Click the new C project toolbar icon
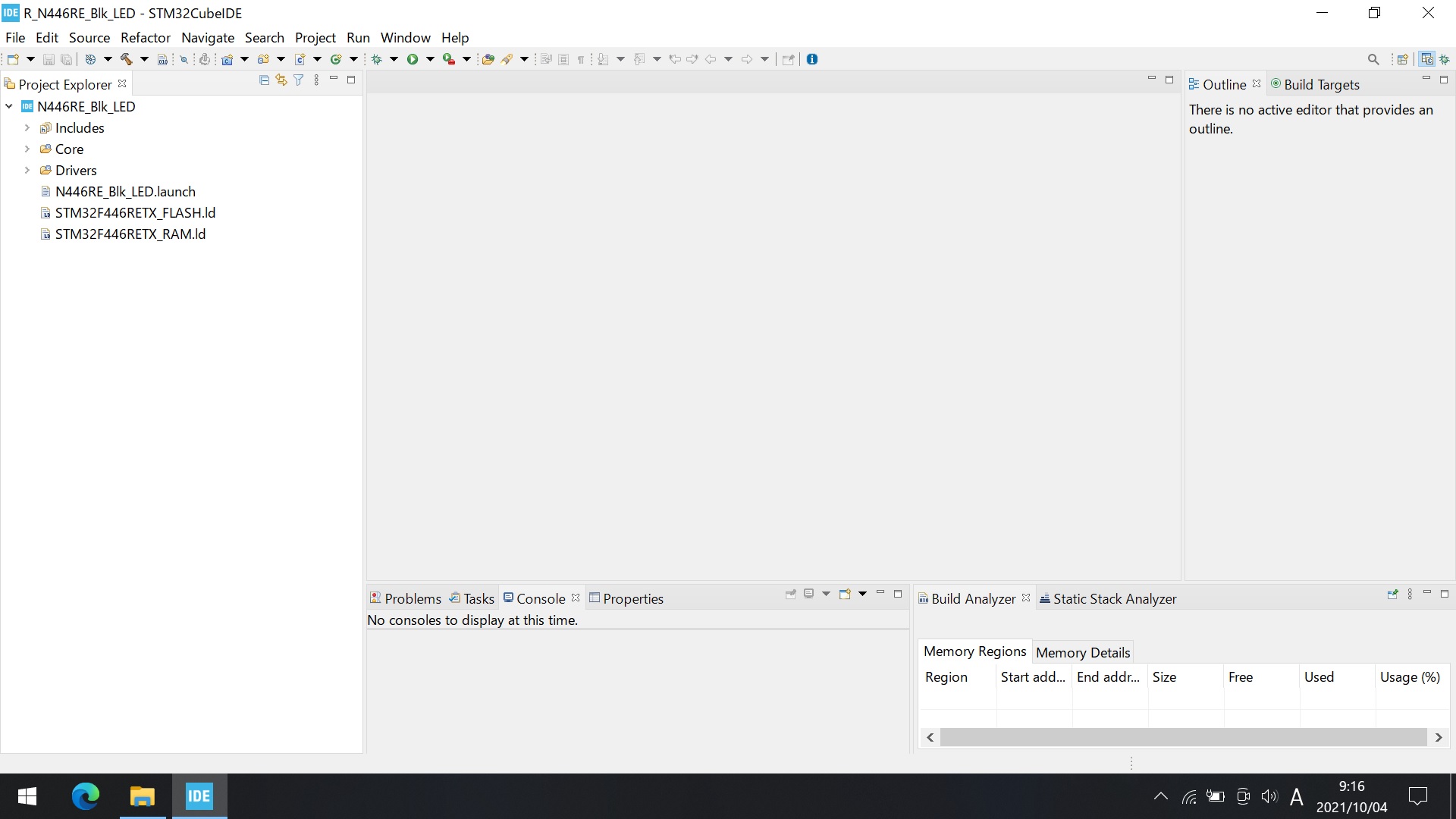Screen dimensions: 1456x819 click(x=227, y=59)
